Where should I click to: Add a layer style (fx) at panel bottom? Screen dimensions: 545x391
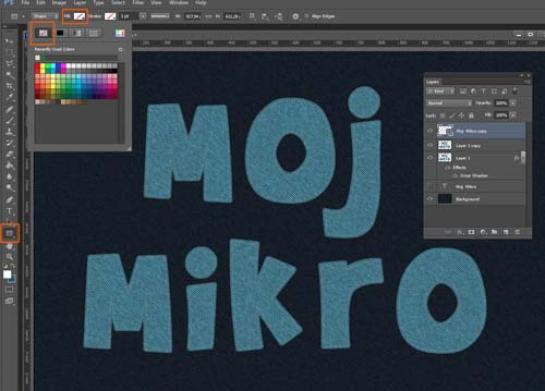point(460,232)
